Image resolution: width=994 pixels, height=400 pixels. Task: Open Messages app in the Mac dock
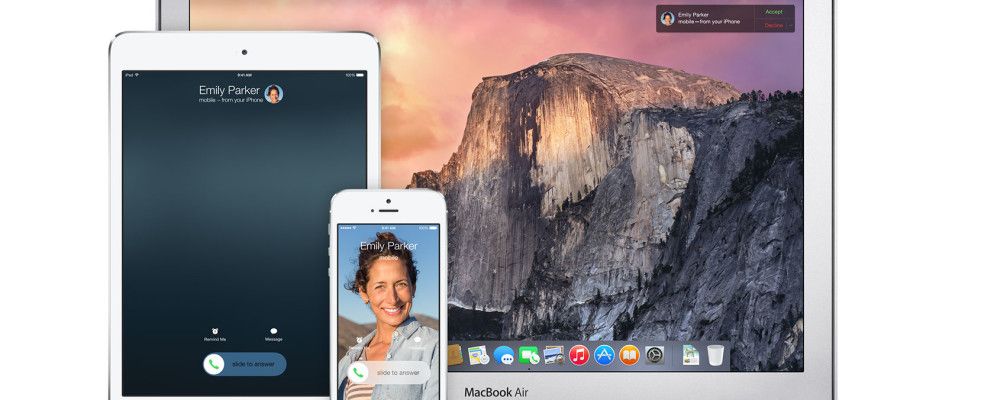coord(503,355)
